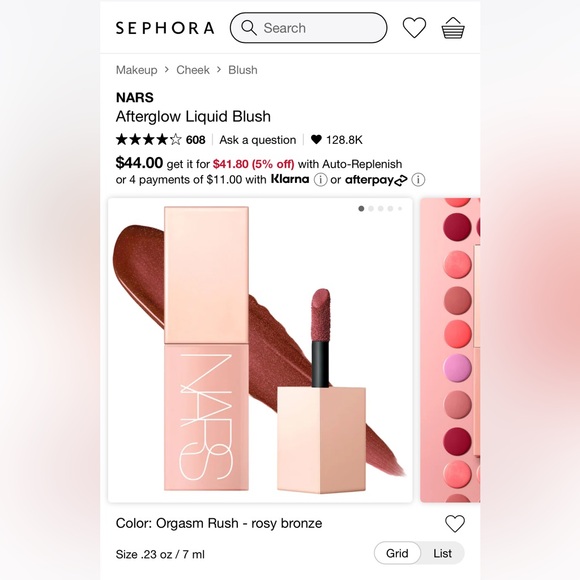Open the 608 reviews count
Viewport: 580px width, 580px height.
(x=196, y=140)
